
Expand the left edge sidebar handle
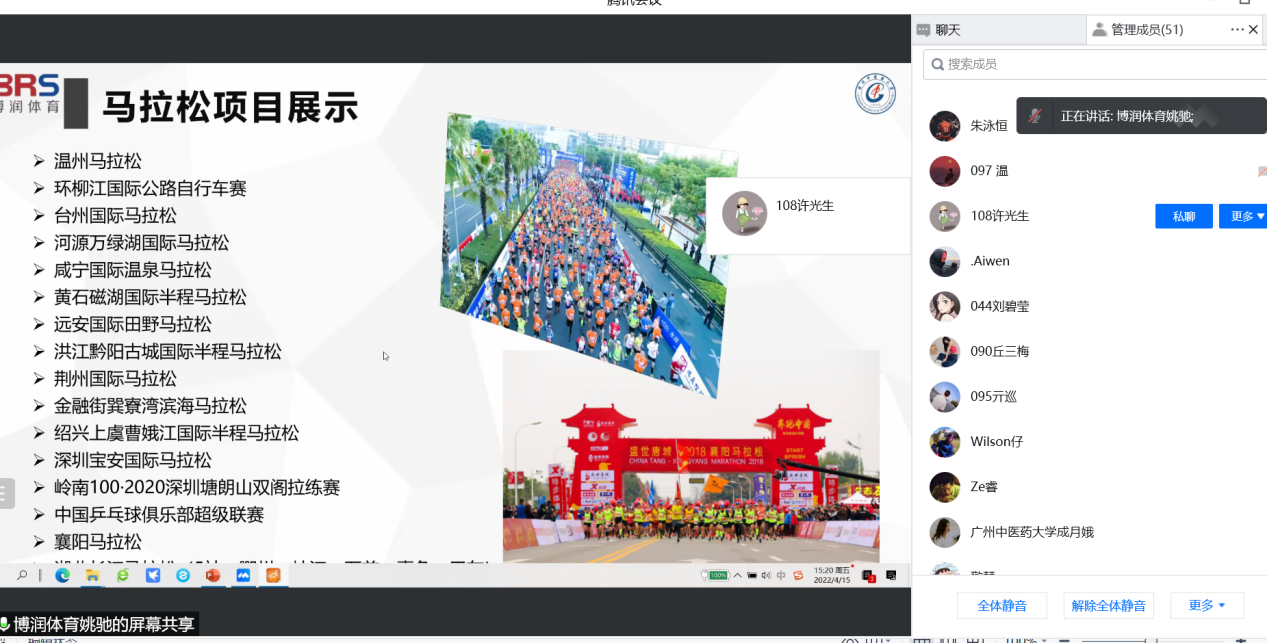point(6,493)
